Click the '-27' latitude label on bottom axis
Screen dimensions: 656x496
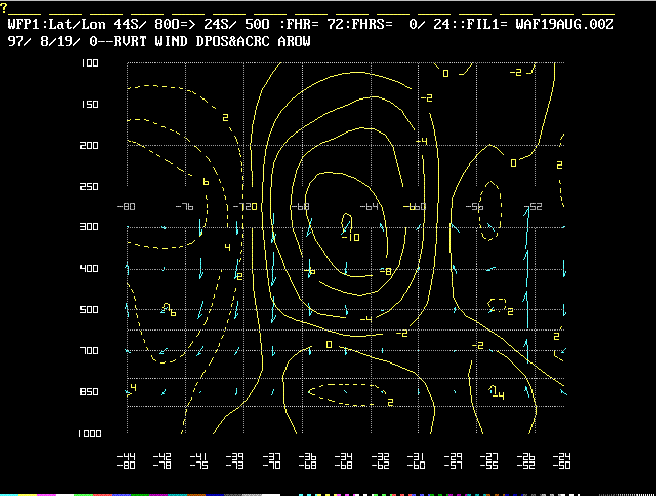tap(489, 456)
